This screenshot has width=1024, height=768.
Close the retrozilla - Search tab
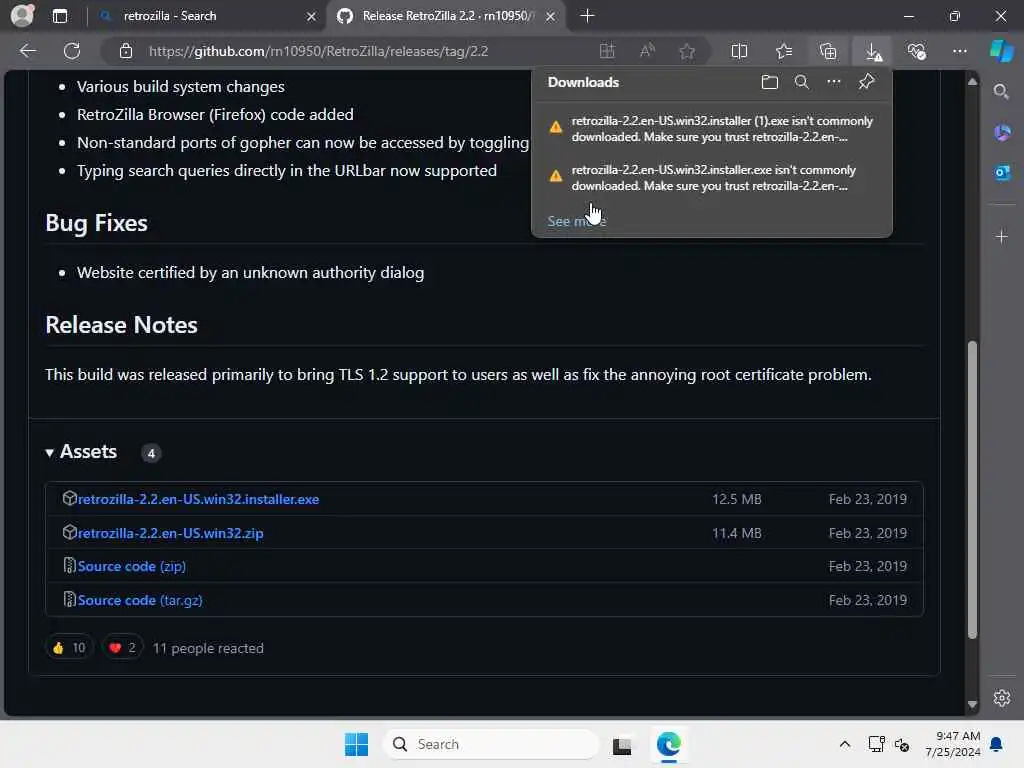pos(312,16)
